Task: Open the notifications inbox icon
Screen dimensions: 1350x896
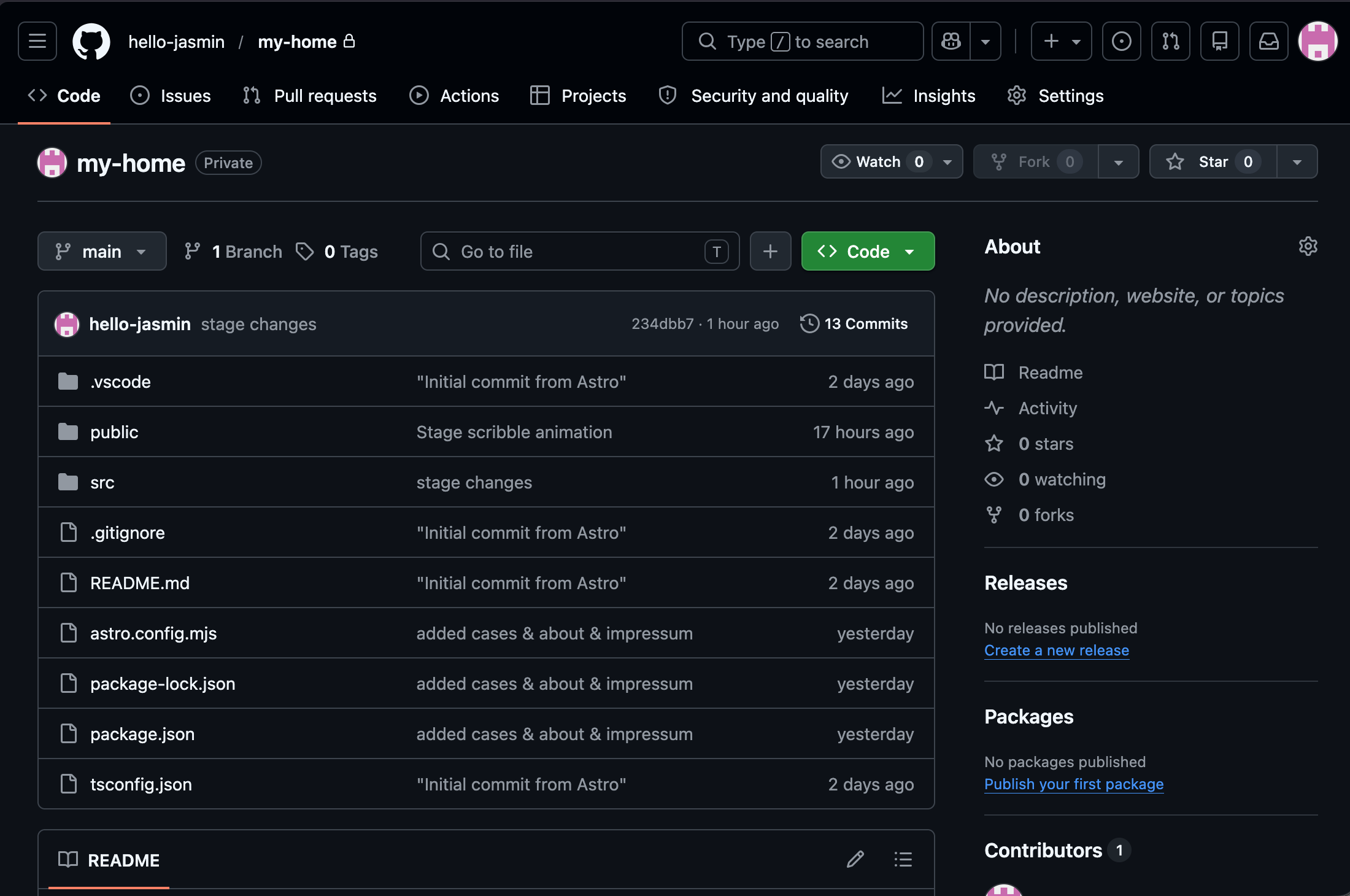Action: coord(1269,41)
